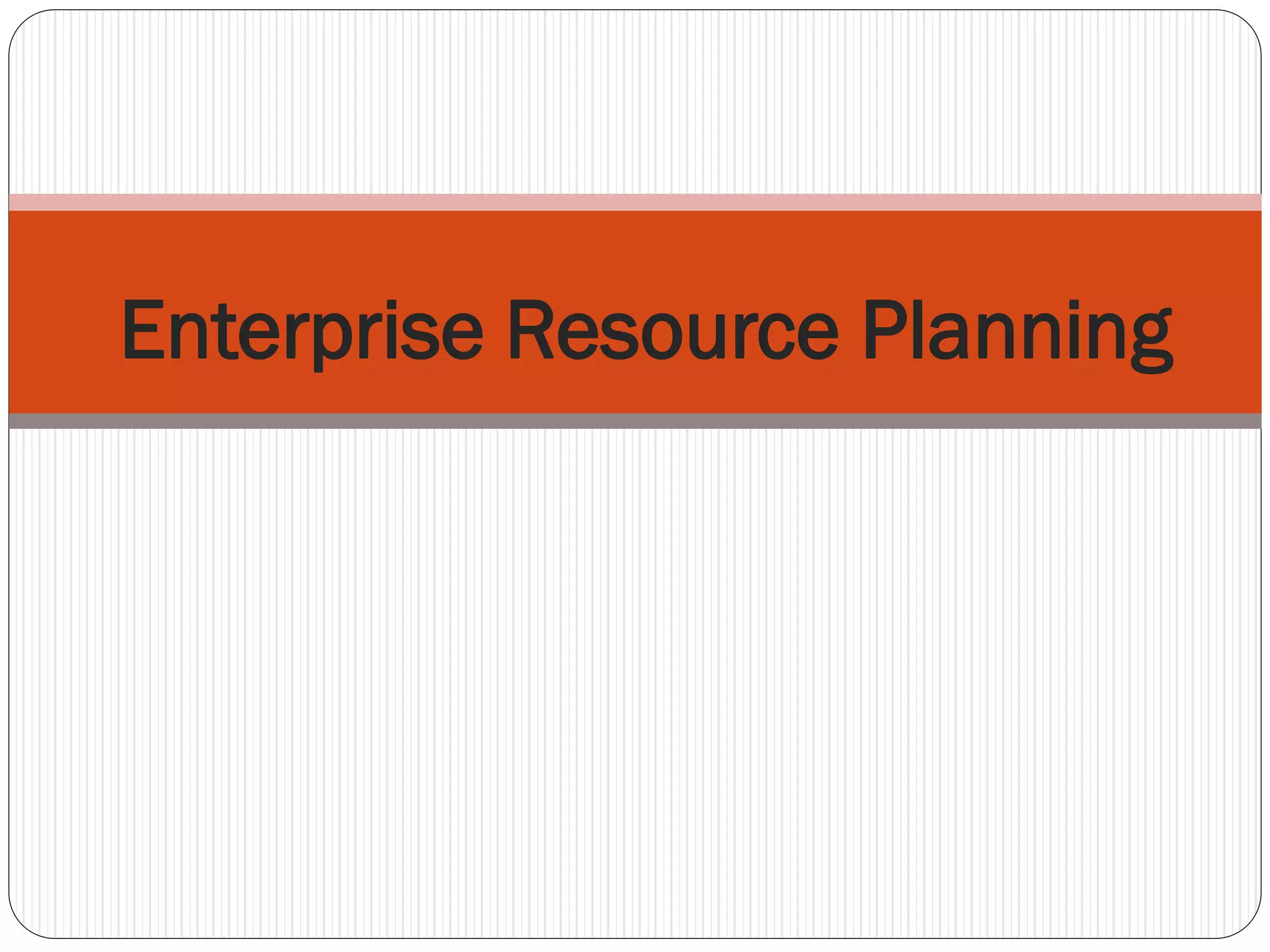Viewport: 1270px width, 952px height.
Task: Click the word "Enterprise" in the title
Action: [x=302, y=330]
